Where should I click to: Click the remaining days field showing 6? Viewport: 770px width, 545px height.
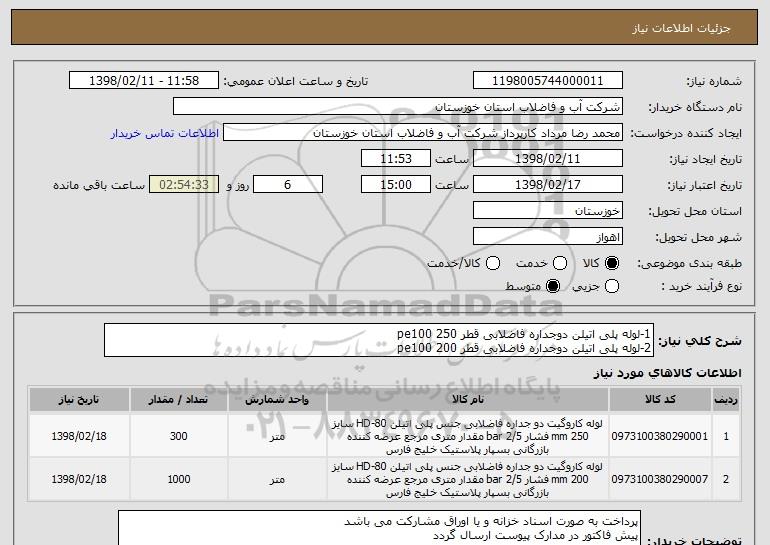[288, 185]
